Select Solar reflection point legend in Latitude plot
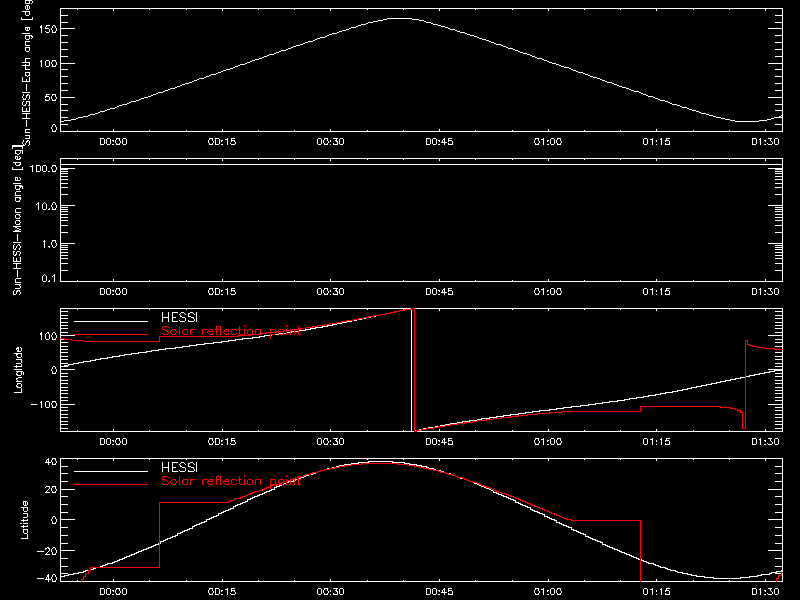Viewport: 800px width, 600px height. point(231,481)
